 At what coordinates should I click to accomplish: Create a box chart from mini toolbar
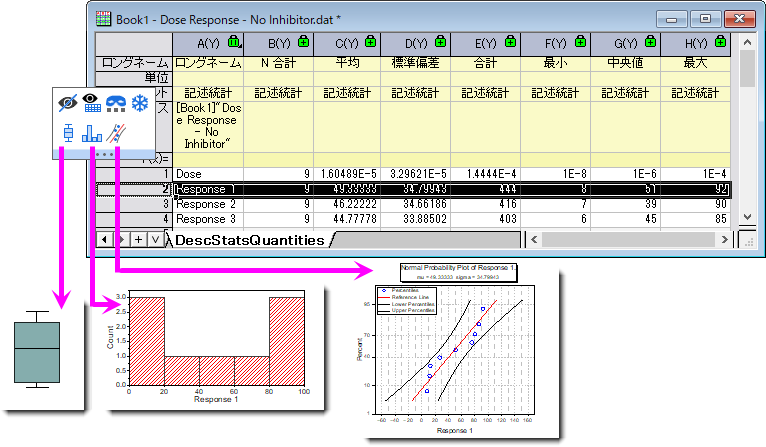pos(68,133)
